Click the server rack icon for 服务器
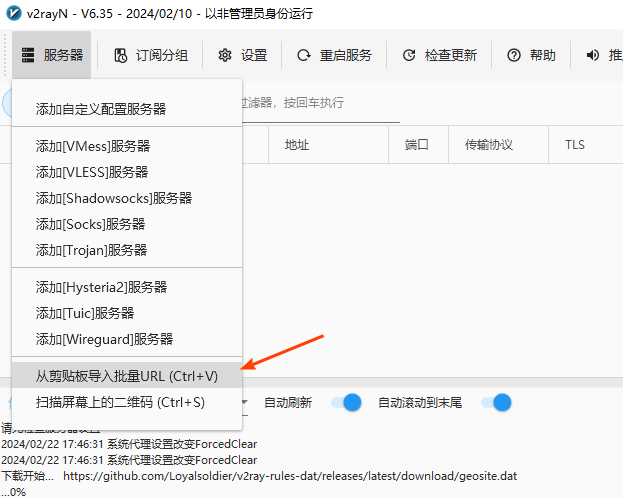This screenshot has width=623, height=498. click(x=28, y=55)
